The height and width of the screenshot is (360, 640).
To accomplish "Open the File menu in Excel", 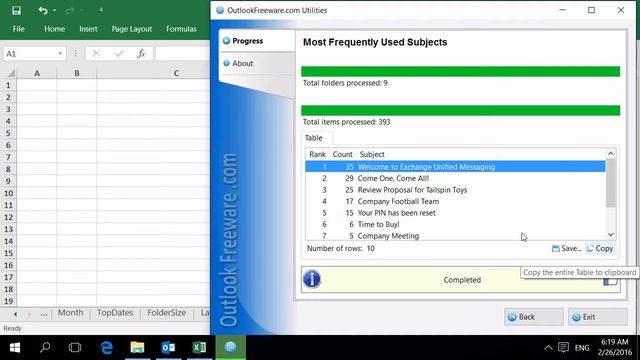I will pyautogui.click(x=18, y=29).
